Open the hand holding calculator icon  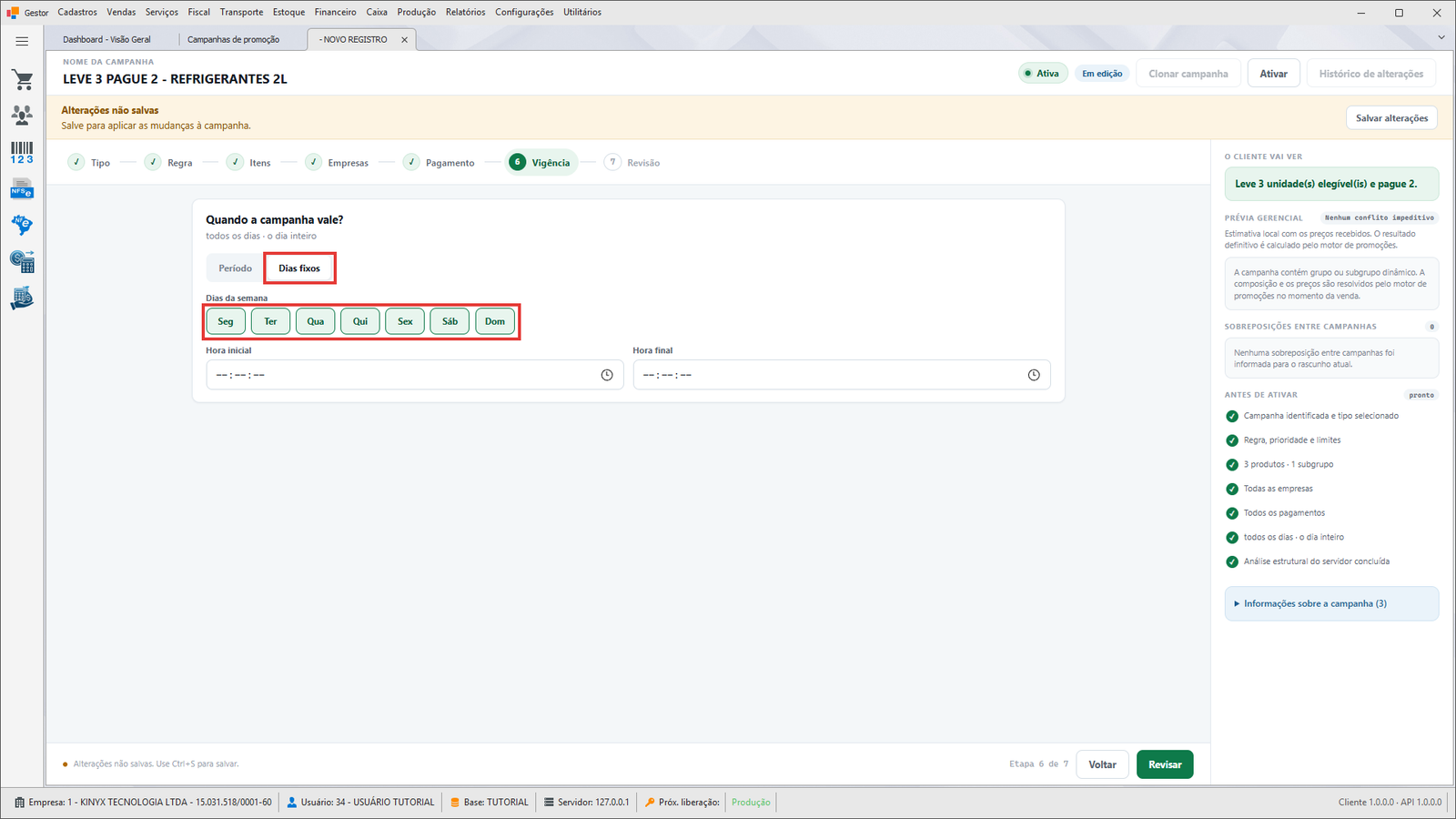[x=22, y=298]
